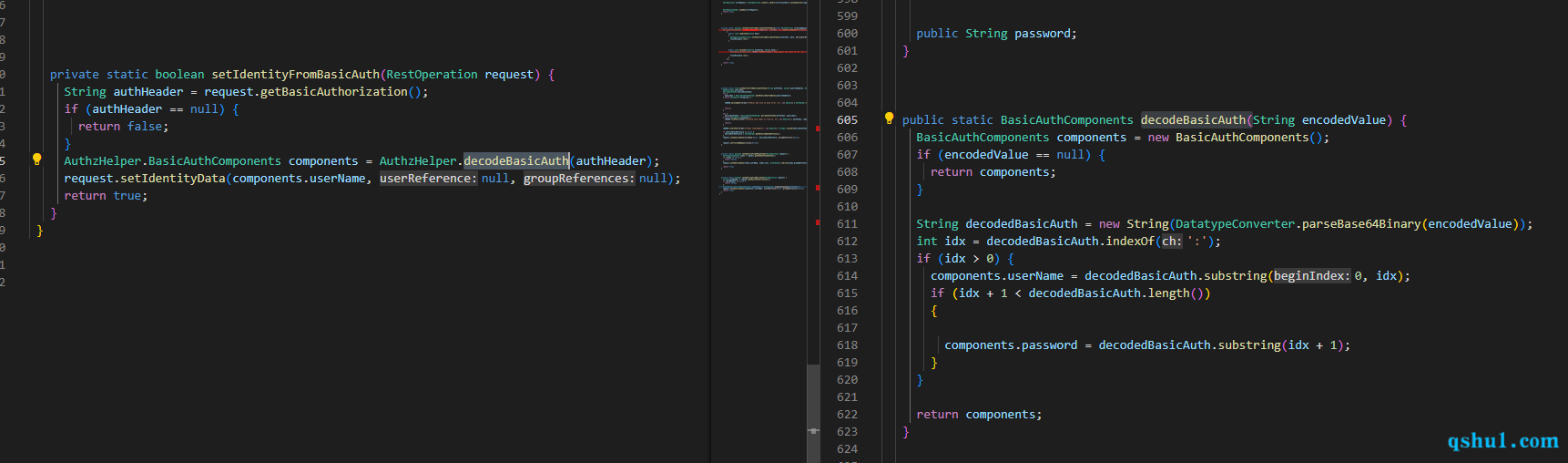
Task: Click the groupReferences: parameter hint
Action: point(579,179)
